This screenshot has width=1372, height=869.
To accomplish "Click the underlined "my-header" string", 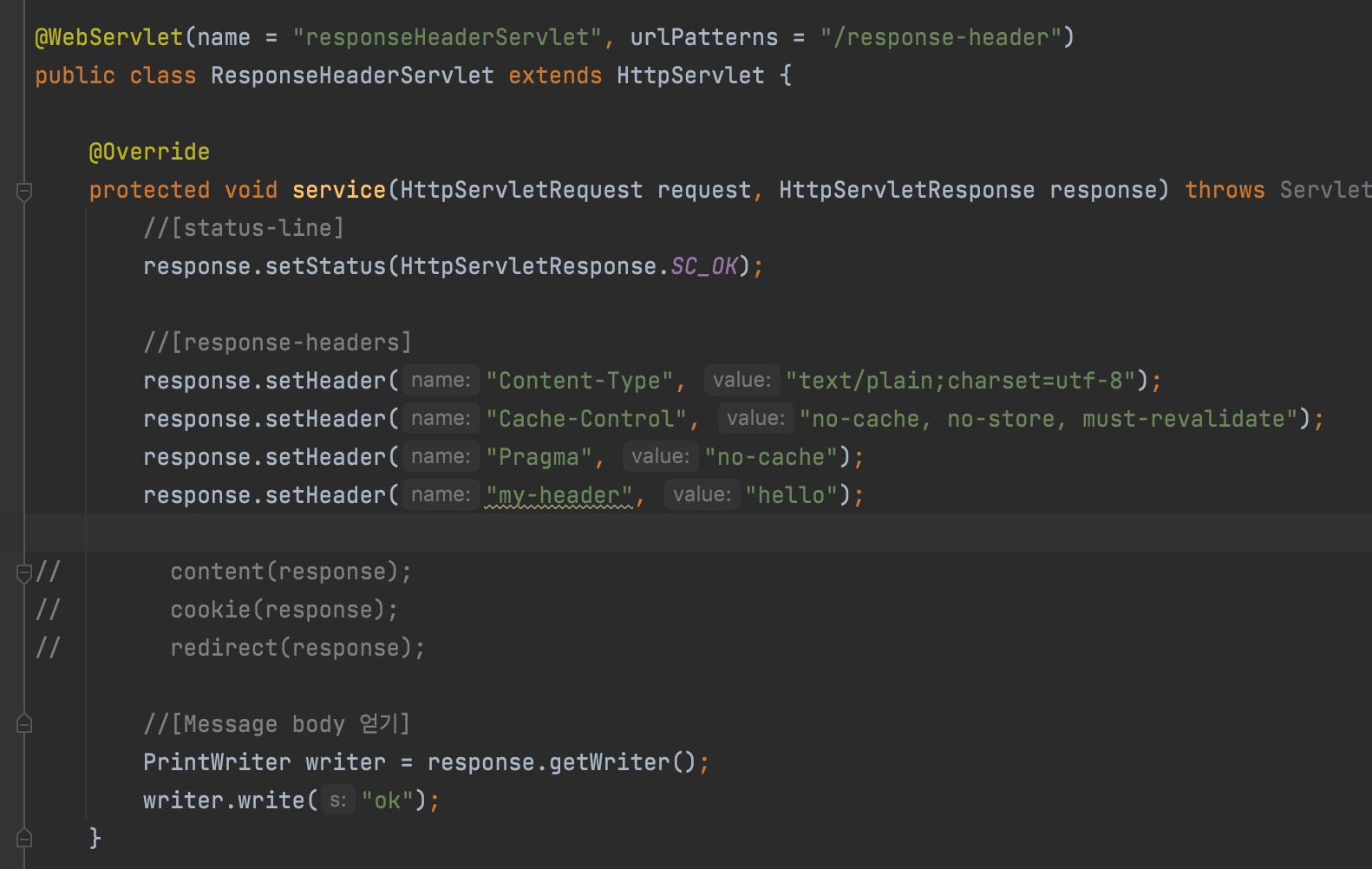I will (559, 495).
